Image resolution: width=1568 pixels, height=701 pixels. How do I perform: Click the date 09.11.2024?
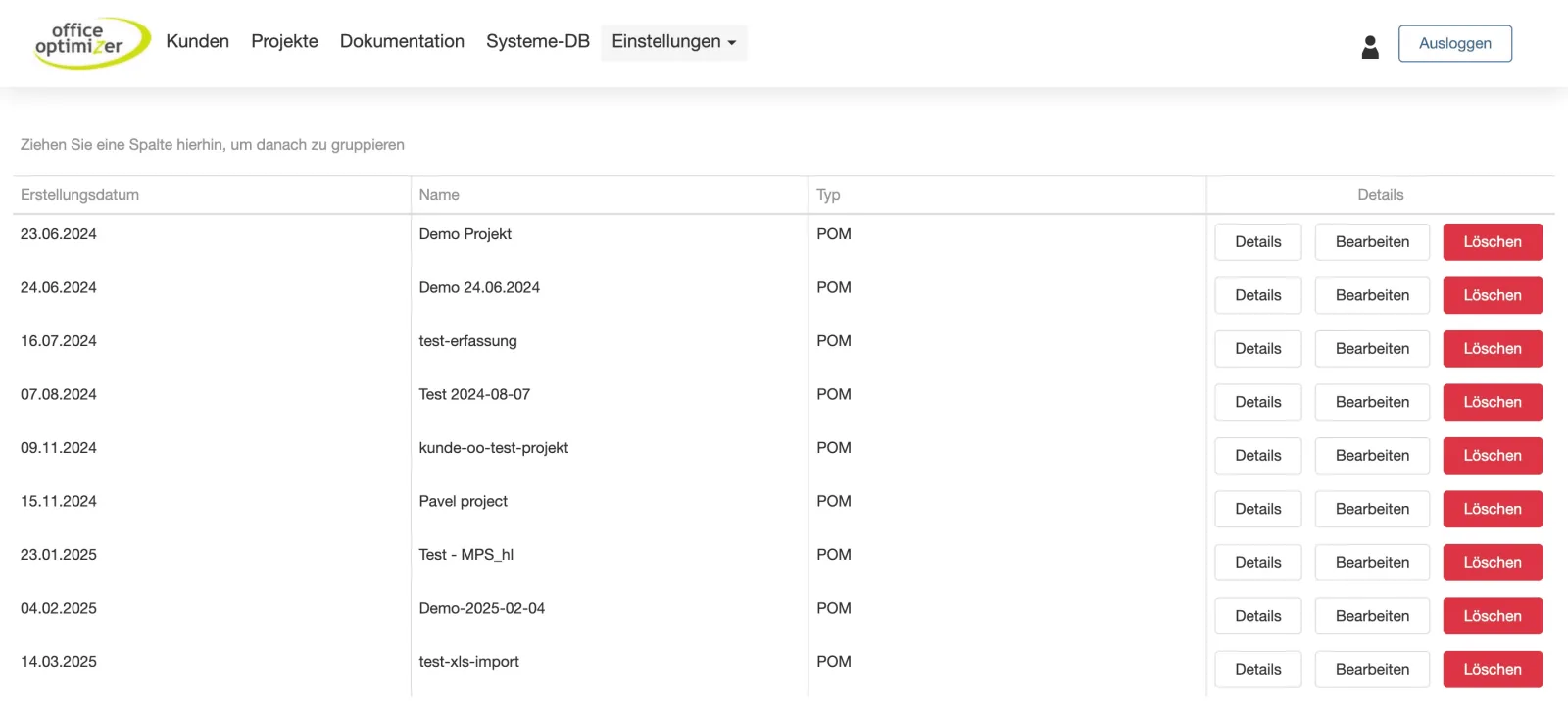point(59,448)
